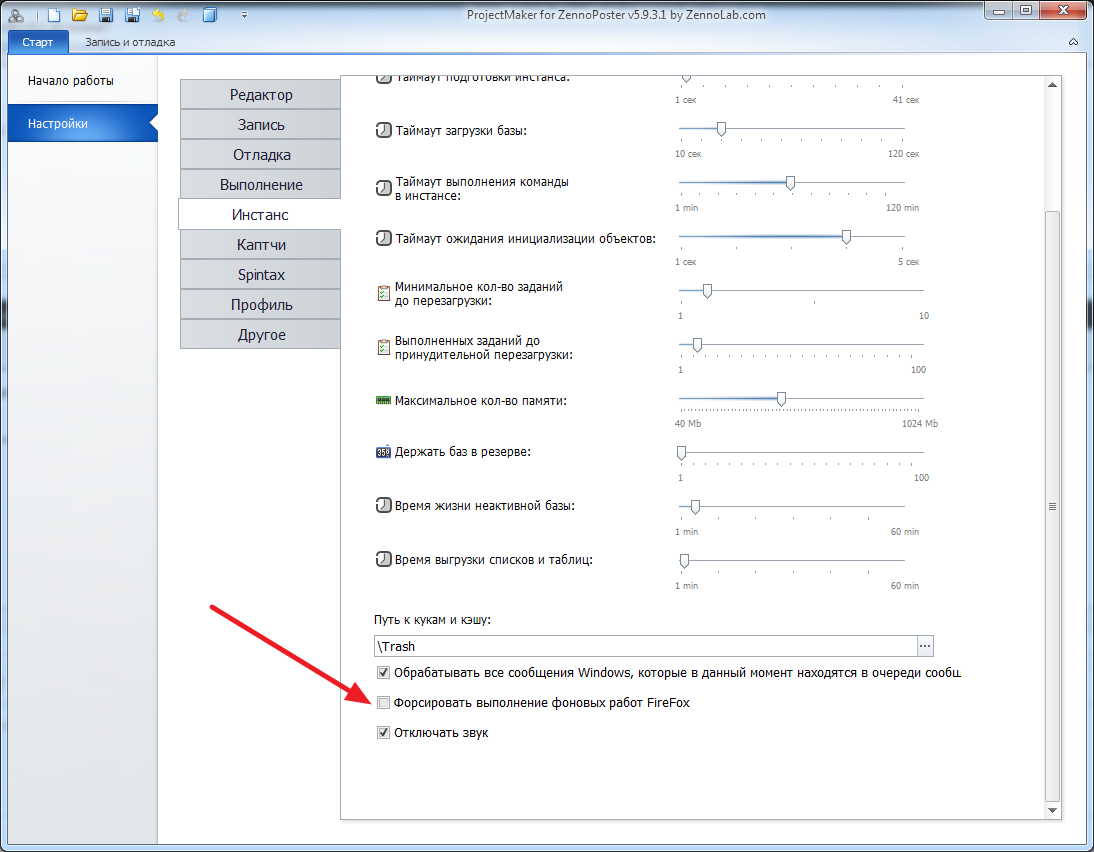Click the settings scrollbar down arrow
The image size is (1094, 852).
[1053, 811]
